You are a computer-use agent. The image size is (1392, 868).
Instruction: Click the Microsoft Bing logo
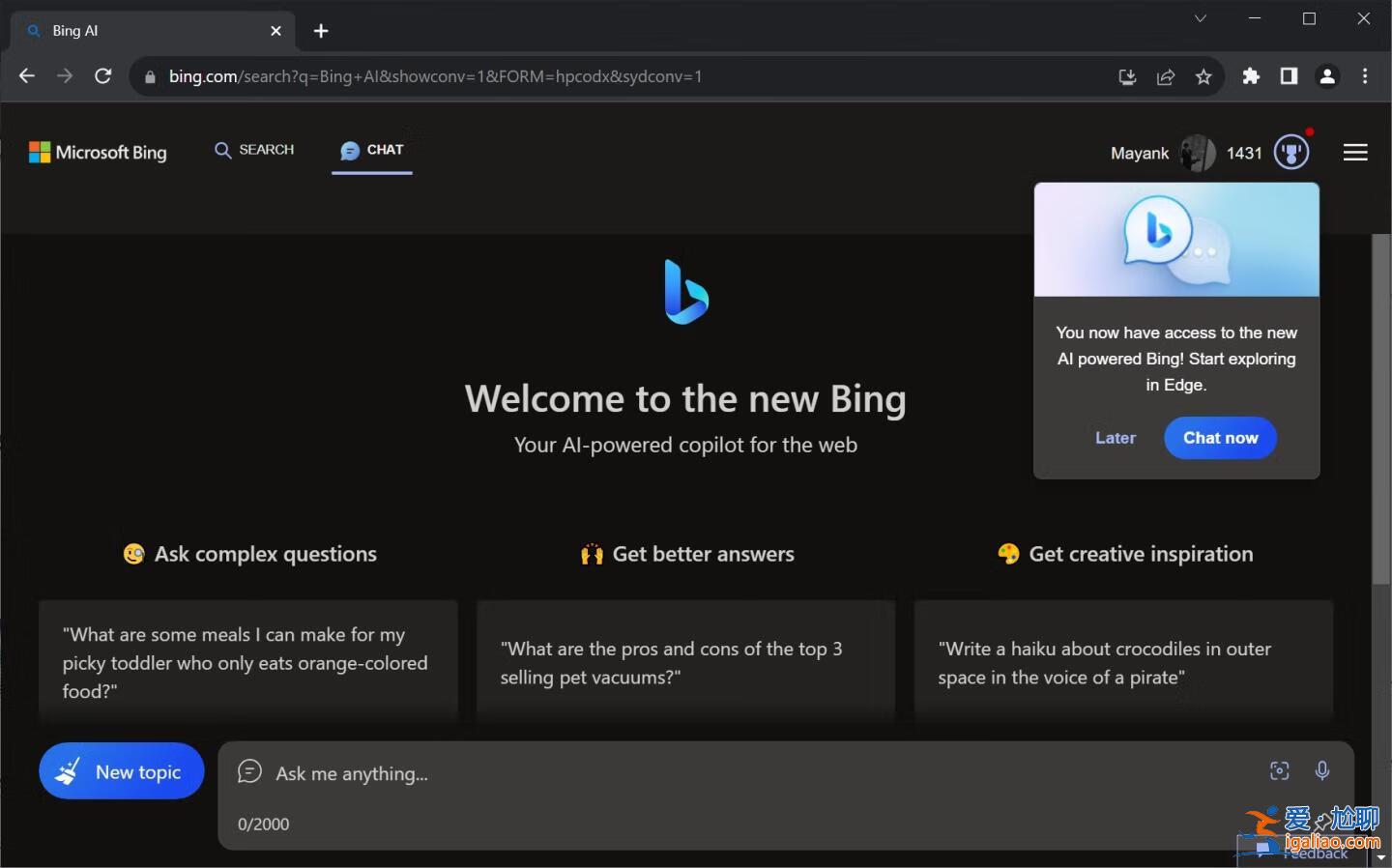click(97, 152)
